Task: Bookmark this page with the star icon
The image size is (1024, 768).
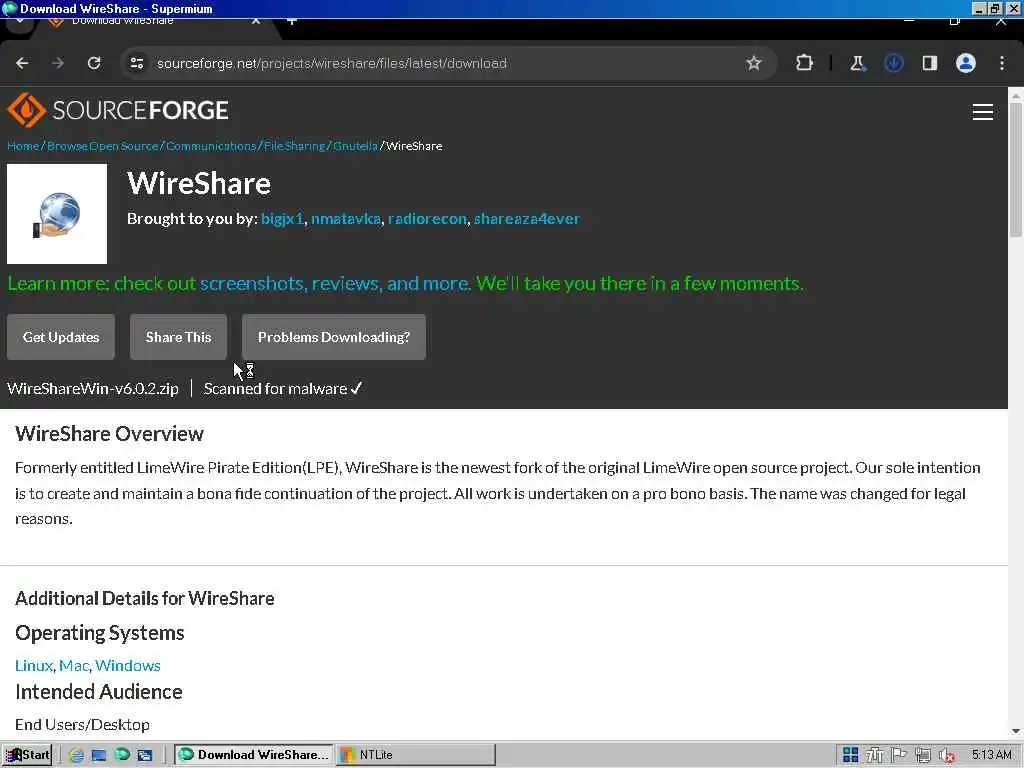Action: (x=754, y=63)
